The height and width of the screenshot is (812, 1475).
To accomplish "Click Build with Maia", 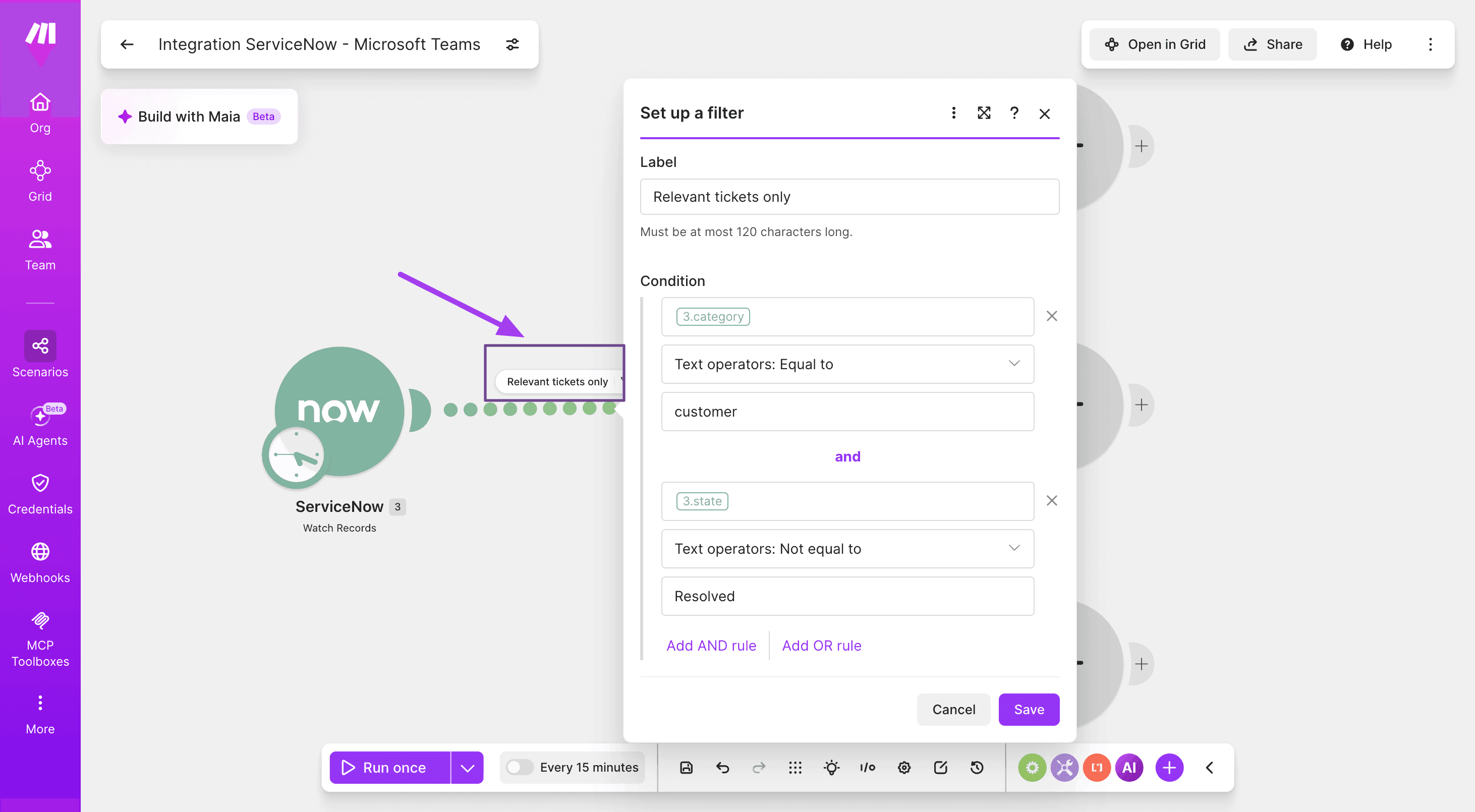I will [x=199, y=116].
